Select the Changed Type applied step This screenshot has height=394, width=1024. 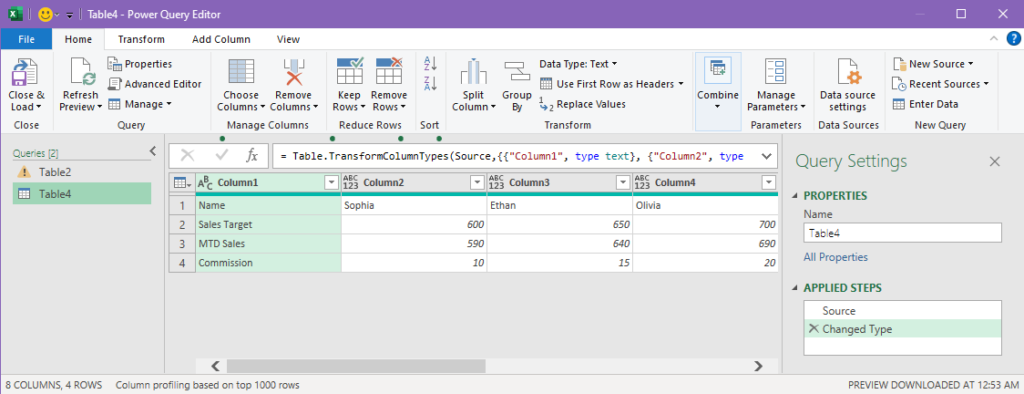903,329
